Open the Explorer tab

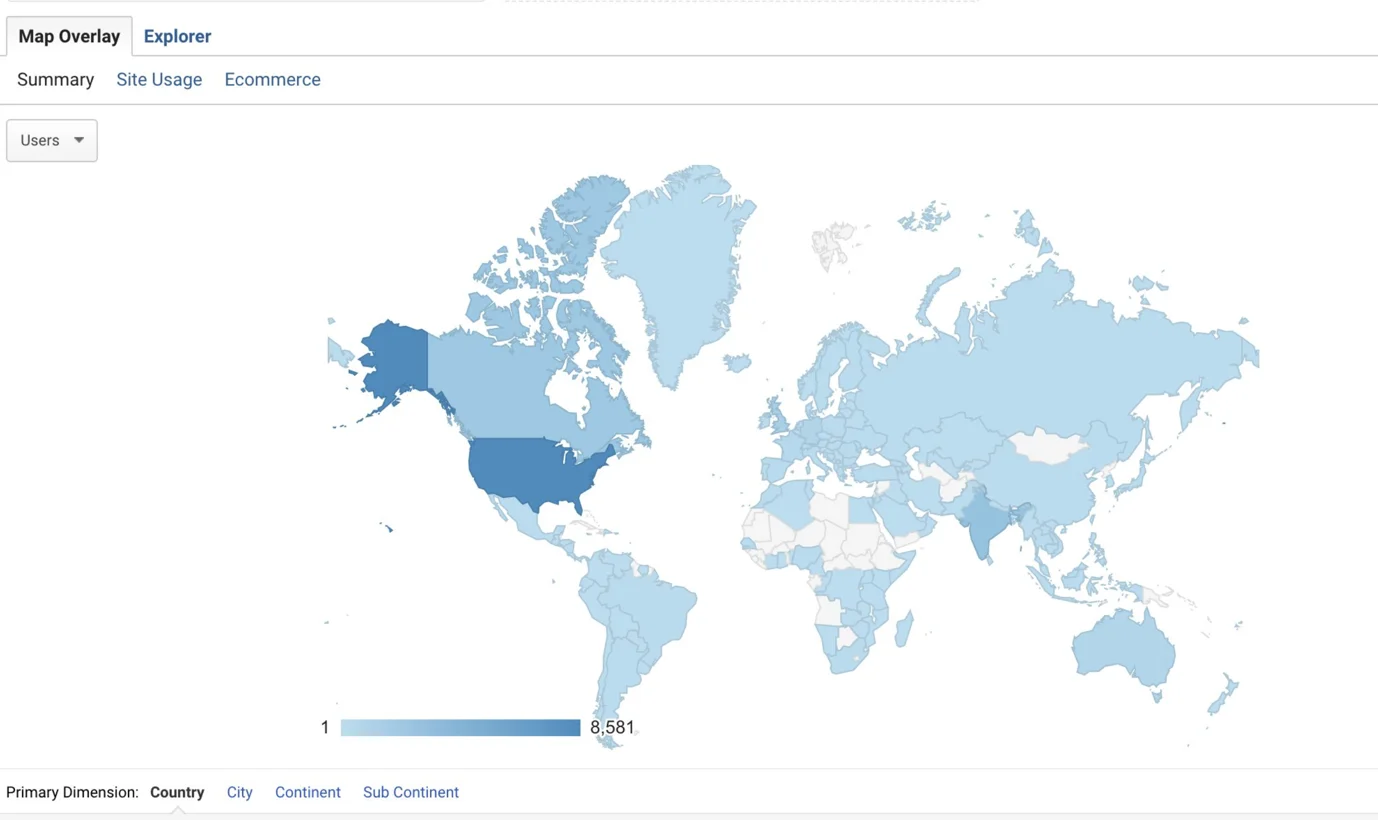(177, 36)
